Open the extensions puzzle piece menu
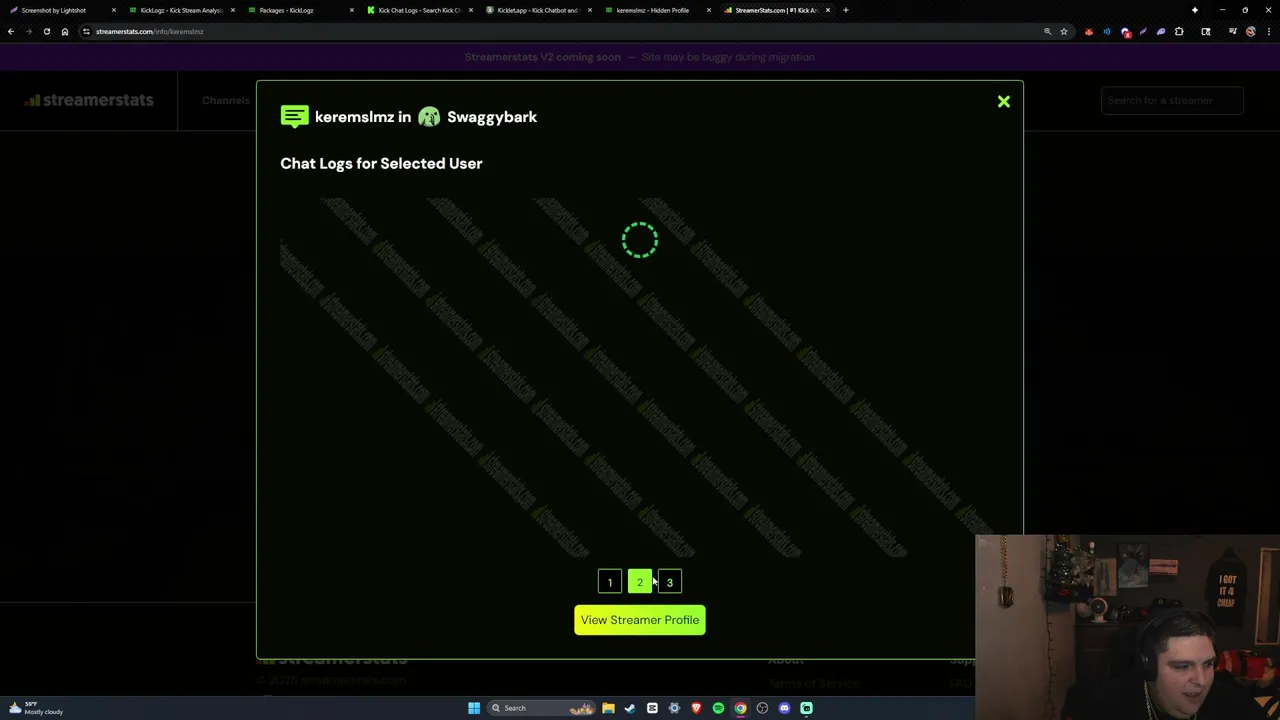Screen dimensions: 1280x720 1179,31
